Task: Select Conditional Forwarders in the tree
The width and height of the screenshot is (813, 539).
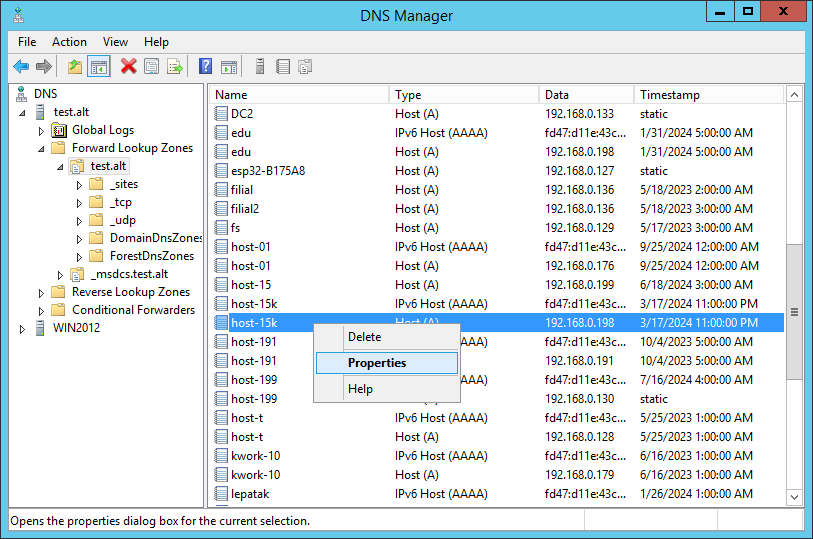Action: [x=133, y=310]
